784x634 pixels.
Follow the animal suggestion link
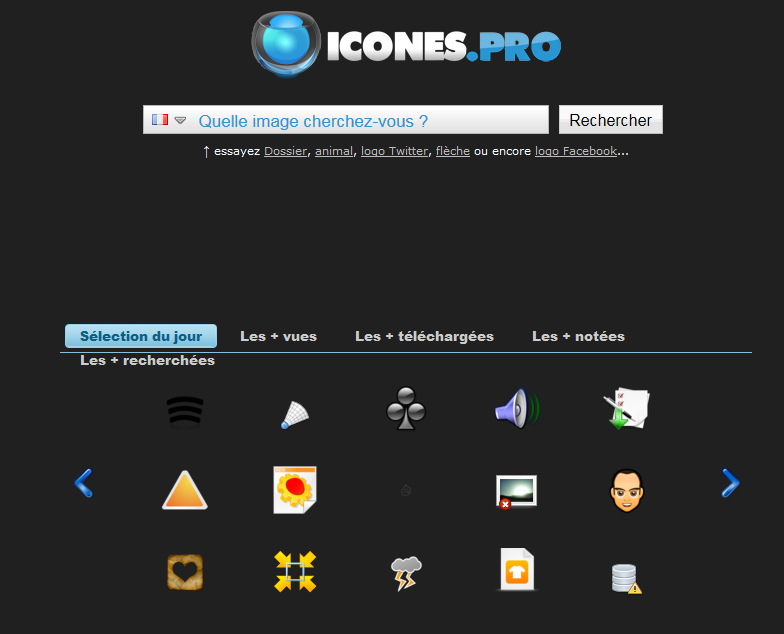pyautogui.click(x=334, y=151)
